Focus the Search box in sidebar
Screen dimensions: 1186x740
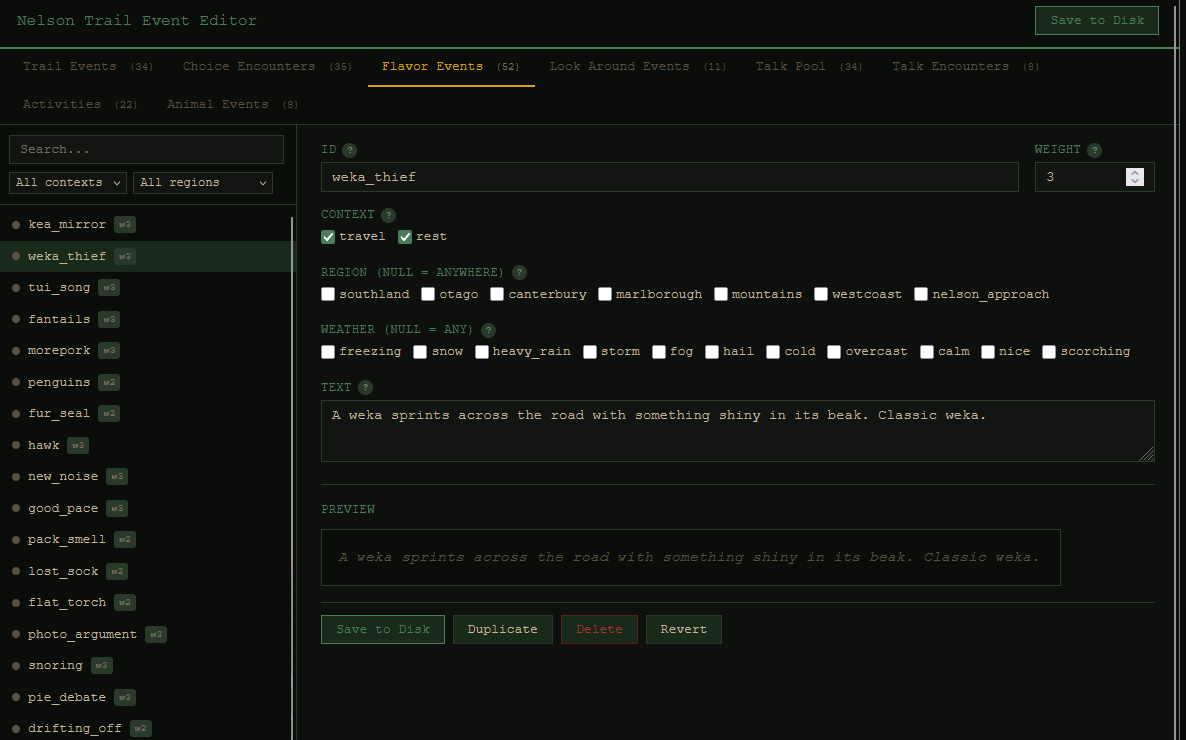pos(146,150)
